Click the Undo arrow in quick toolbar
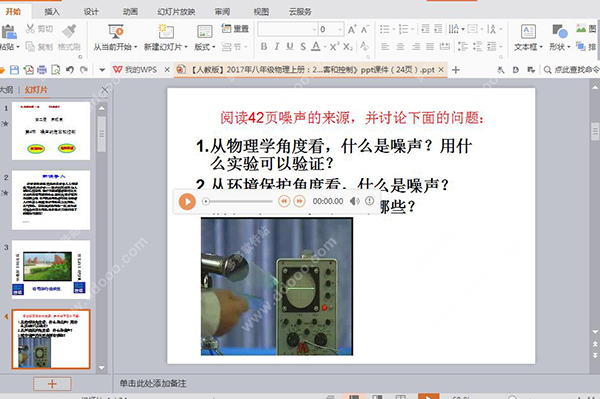This screenshot has height=399, width=600. pyautogui.click(x=70, y=70)
